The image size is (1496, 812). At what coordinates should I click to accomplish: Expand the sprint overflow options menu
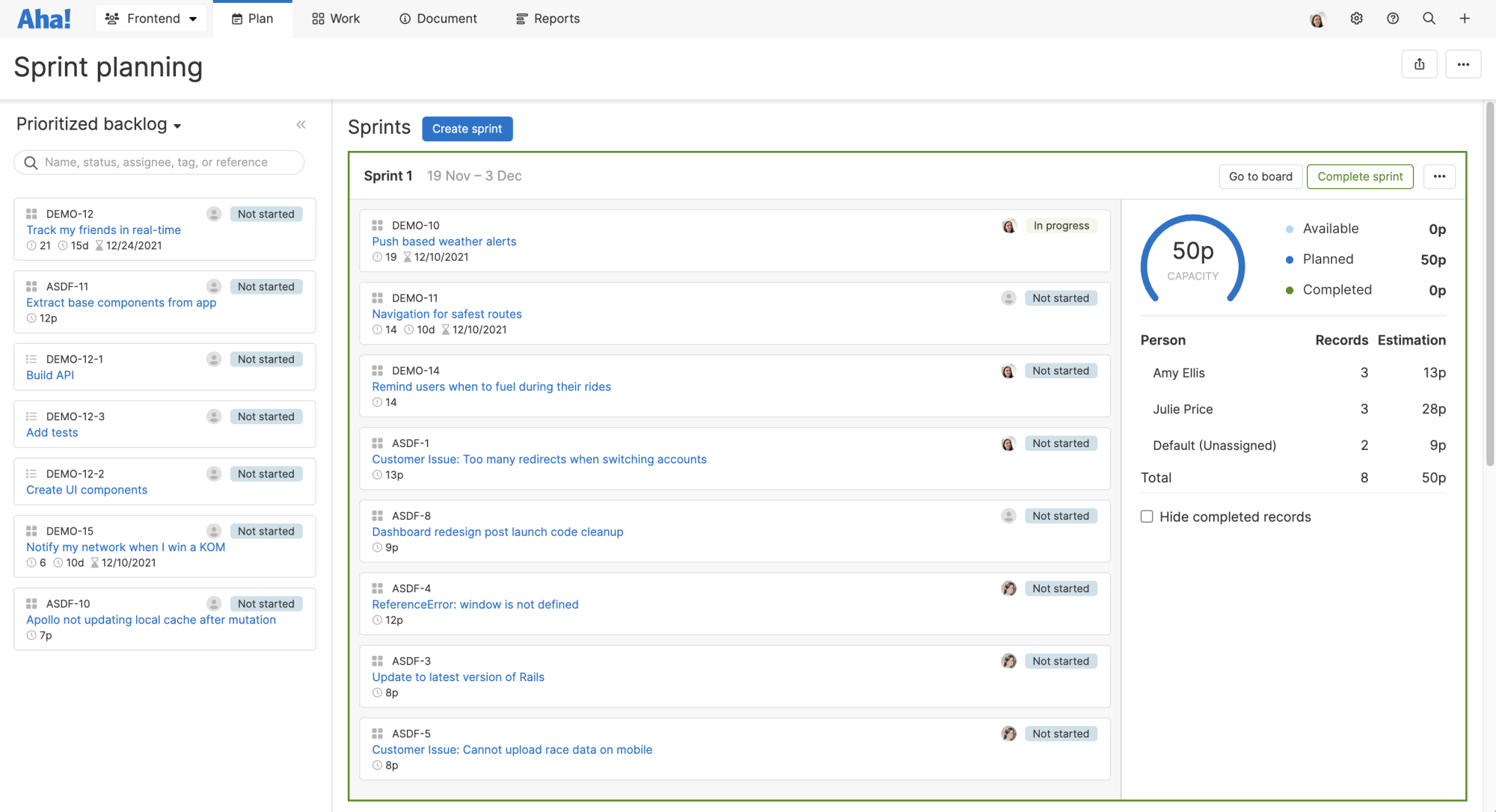click(1440, 176)
